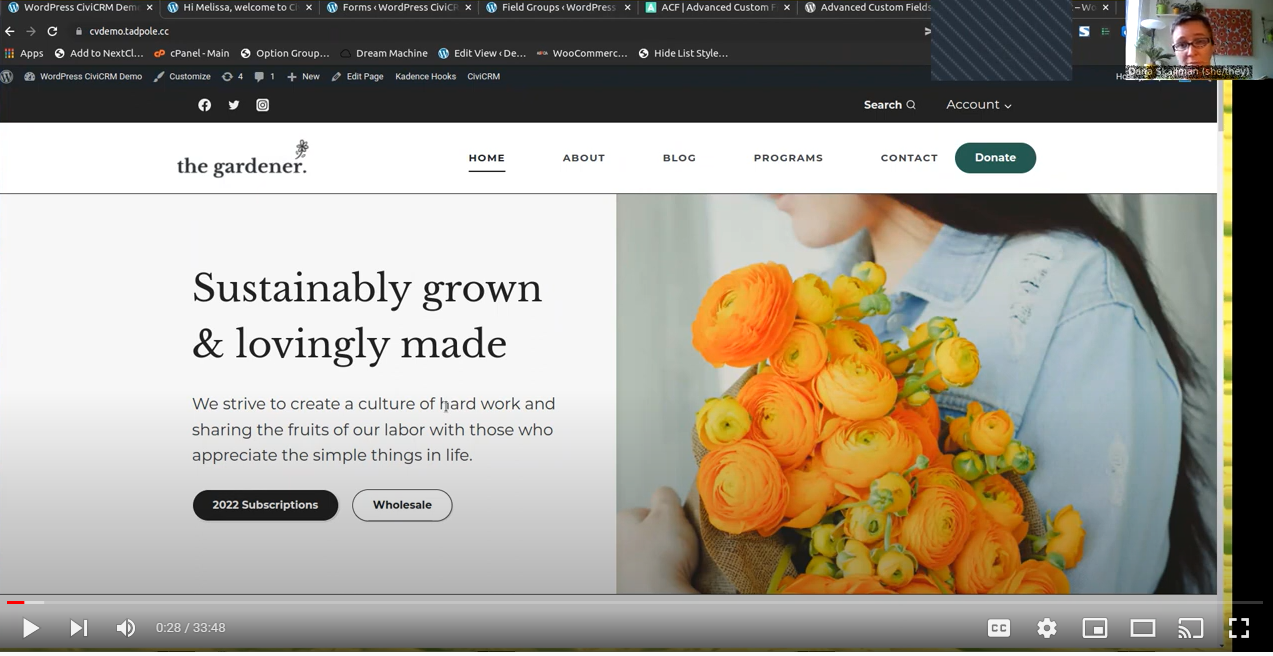The height and width of the screenshot is (656, 1273).
Task: Click the webcam thumbnail of the presenter
Action: click(x=1198, y=39)
